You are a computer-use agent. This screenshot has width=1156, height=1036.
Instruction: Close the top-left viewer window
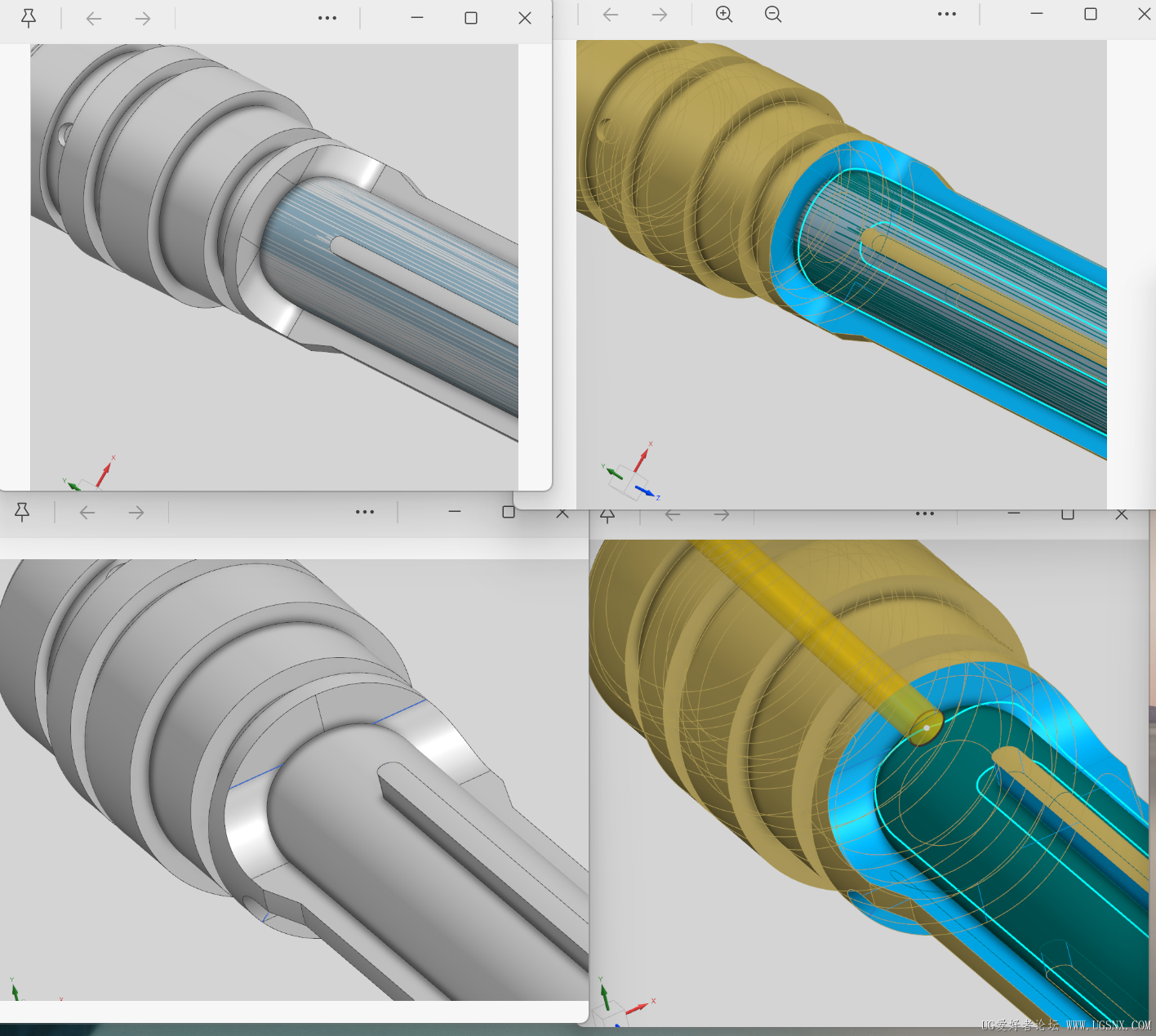[x=525, y=18]
